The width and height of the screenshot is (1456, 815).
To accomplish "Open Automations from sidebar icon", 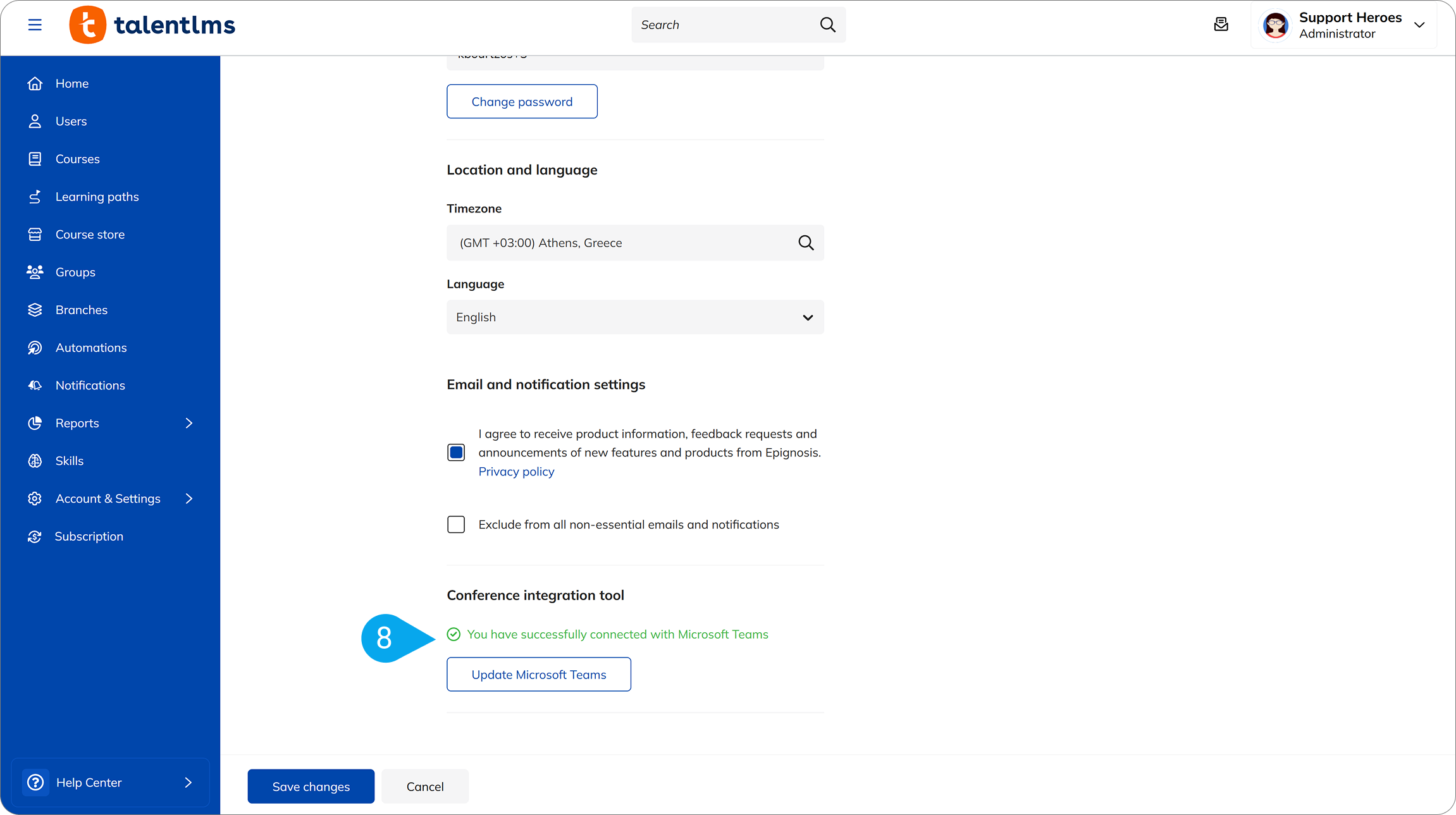I will [x=35, y=348].
